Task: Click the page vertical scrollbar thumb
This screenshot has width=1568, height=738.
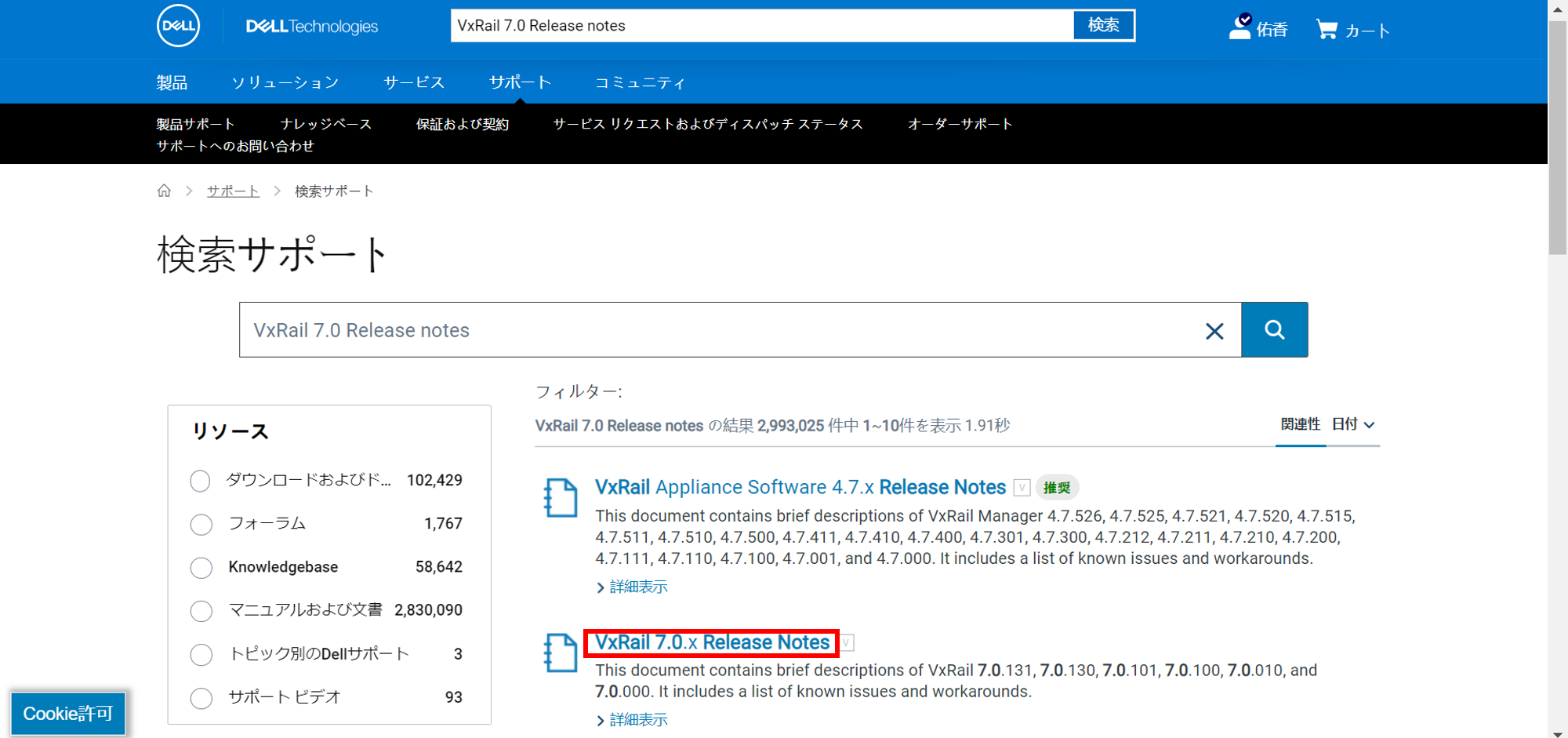Action: 1558,137
